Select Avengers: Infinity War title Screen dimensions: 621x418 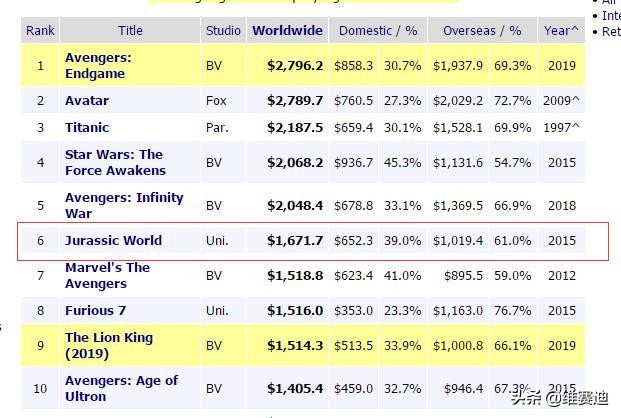point(122,205)
